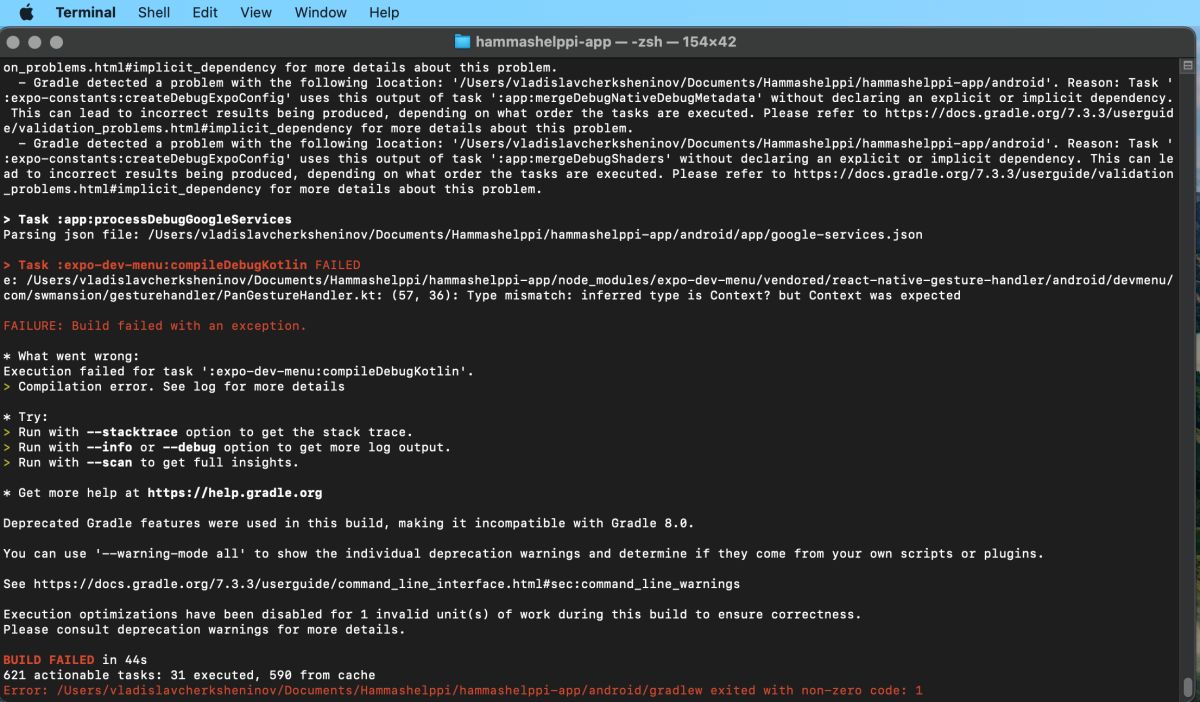Click the '* Try:' line
This screenshot has width=1200, height=702.
(x=26, y=417)
